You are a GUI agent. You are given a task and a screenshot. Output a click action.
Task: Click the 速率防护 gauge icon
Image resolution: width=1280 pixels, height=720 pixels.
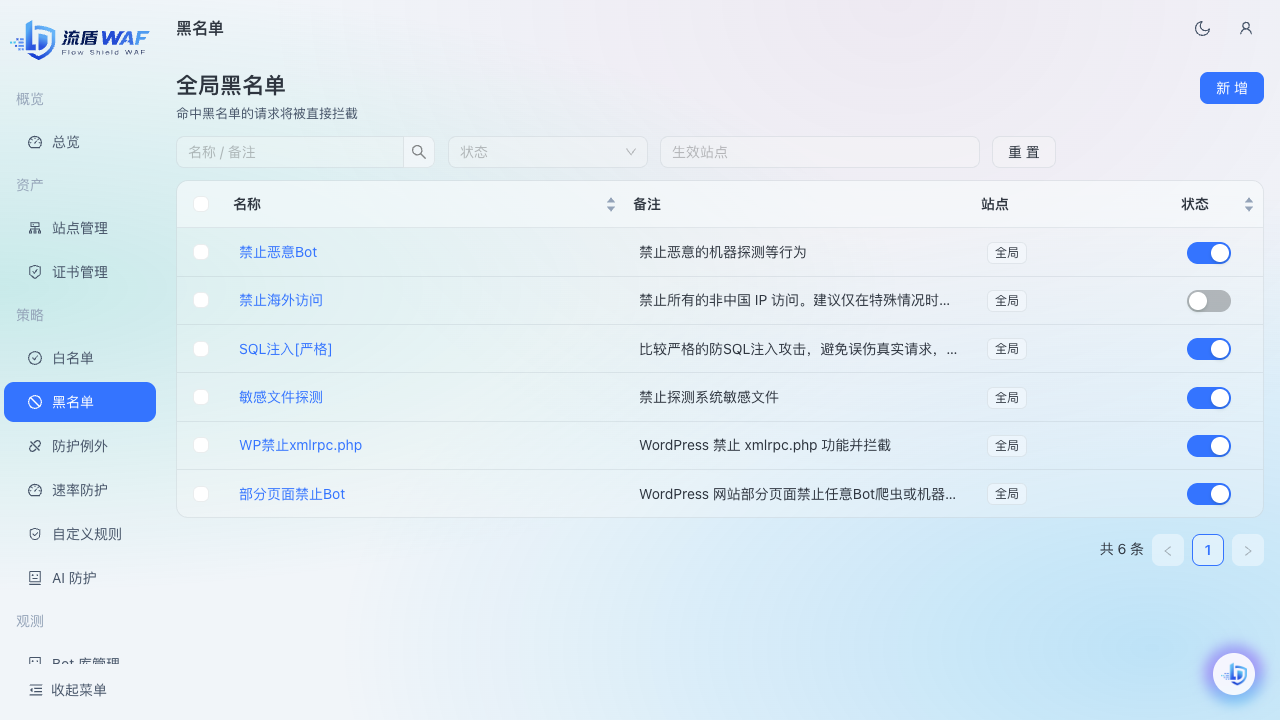coord(35,490)
